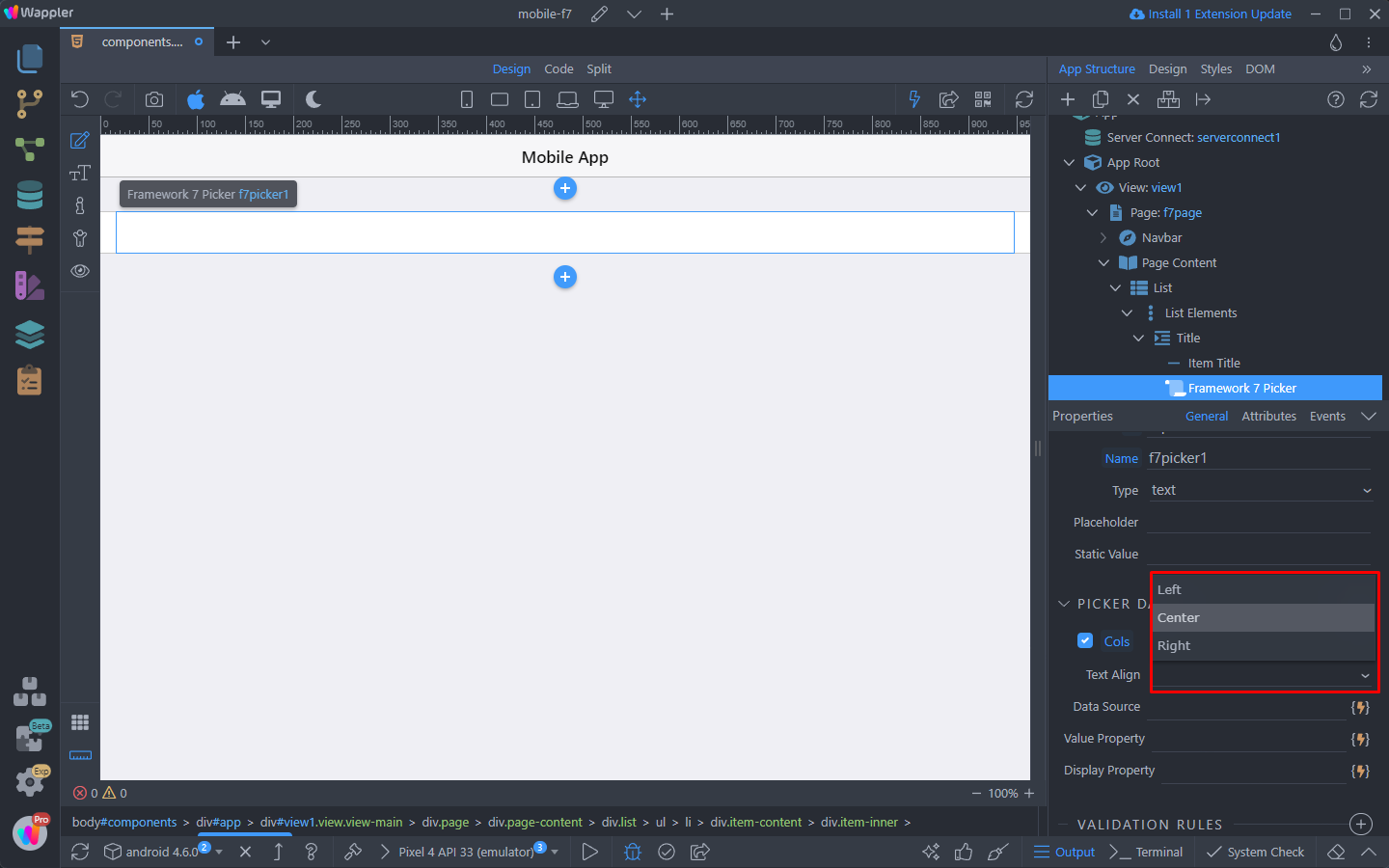1389x868 pixels.
Task: Collapse the Page Content tree node
Action: (x=1104, y=263)
